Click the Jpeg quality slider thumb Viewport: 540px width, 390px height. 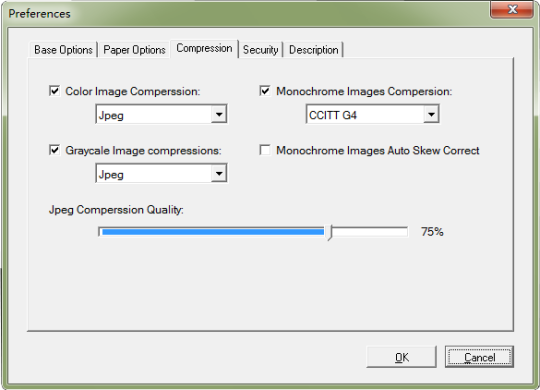[330, 233]
